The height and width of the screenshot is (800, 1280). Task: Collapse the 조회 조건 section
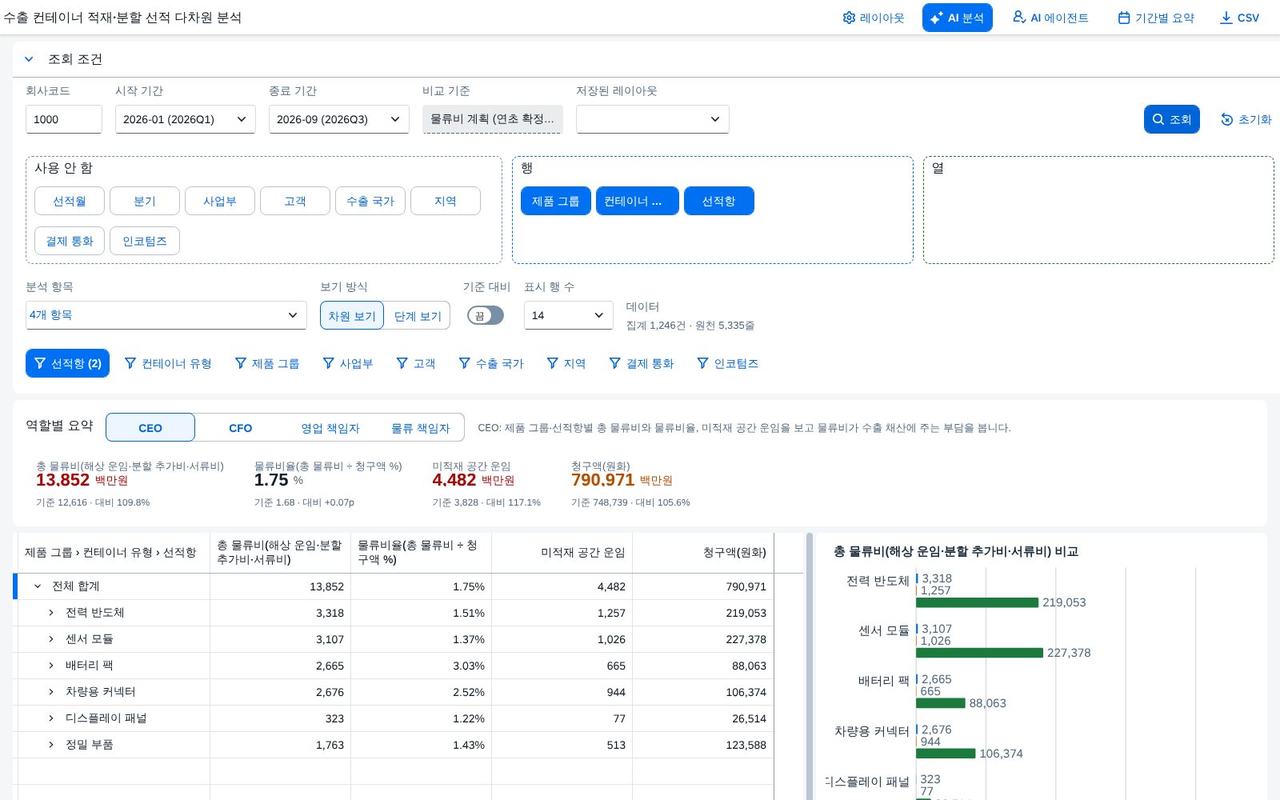(x=29, y=59)
